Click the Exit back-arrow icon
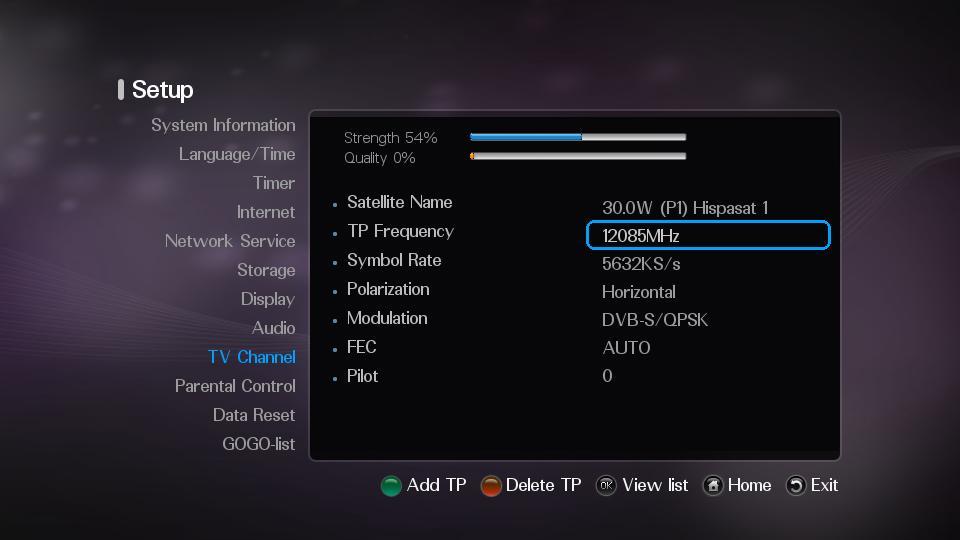This screenshot has height=540, width=960. click(795, 486)
